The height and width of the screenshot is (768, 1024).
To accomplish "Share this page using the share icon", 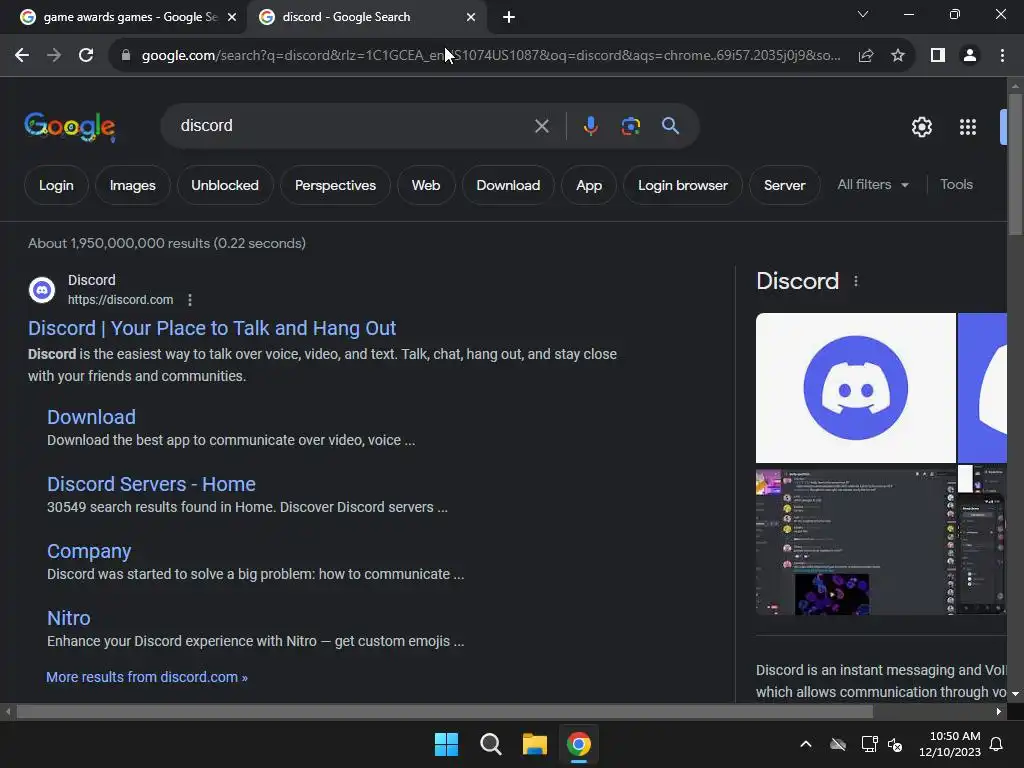I will (x=866, y=56).
